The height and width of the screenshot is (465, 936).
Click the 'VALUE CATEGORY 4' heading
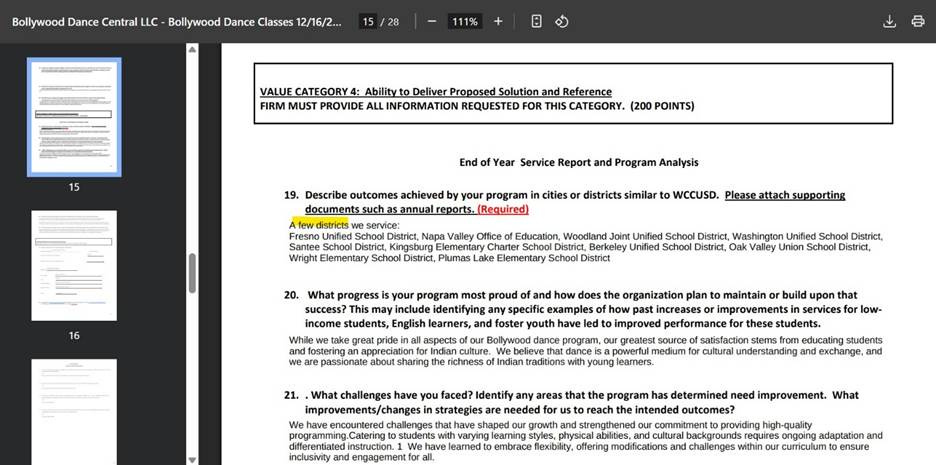click(x=436, y=91)
